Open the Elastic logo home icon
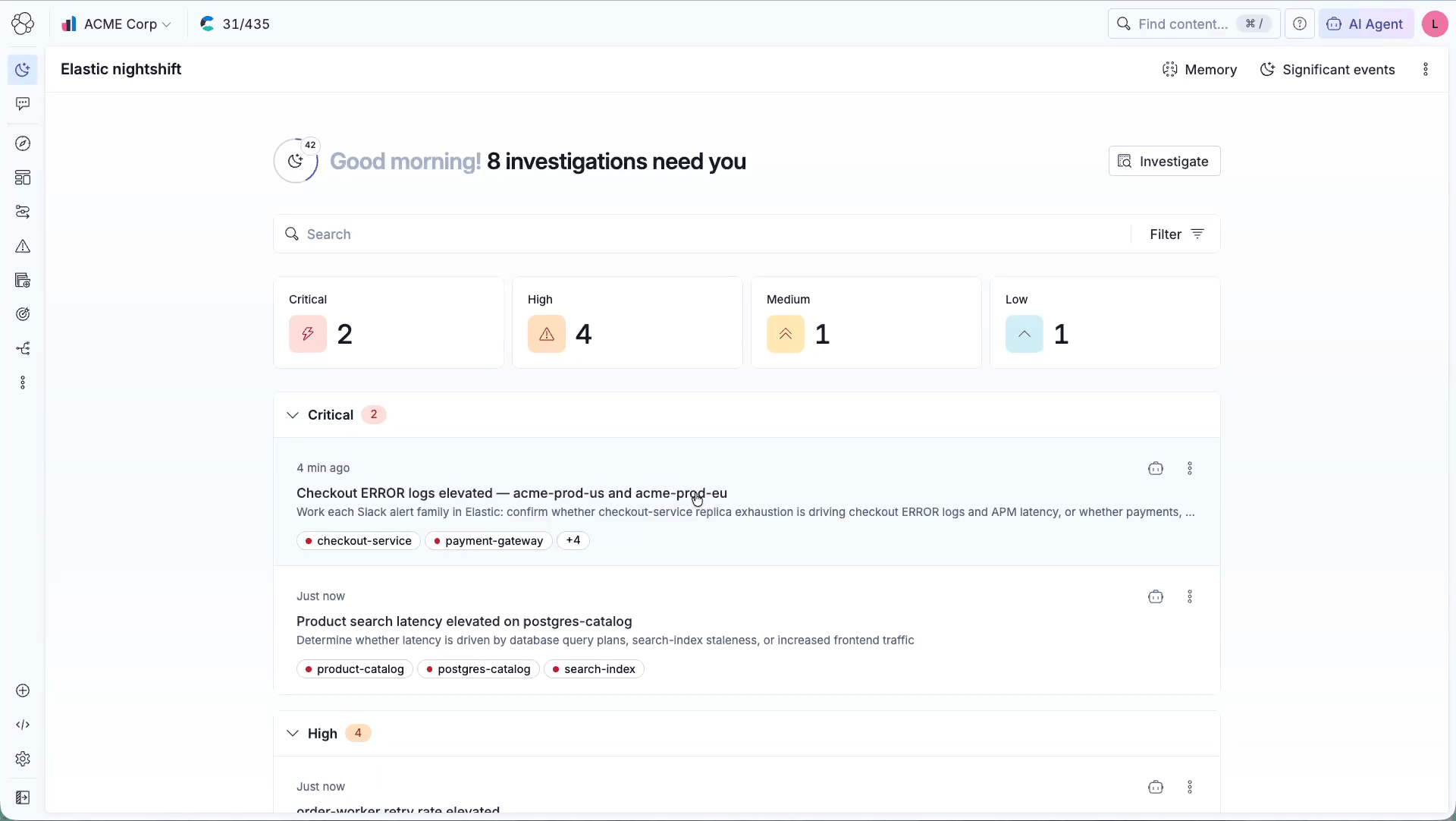This screenshot has height=821, width=1456. click(x=23, y=24)
